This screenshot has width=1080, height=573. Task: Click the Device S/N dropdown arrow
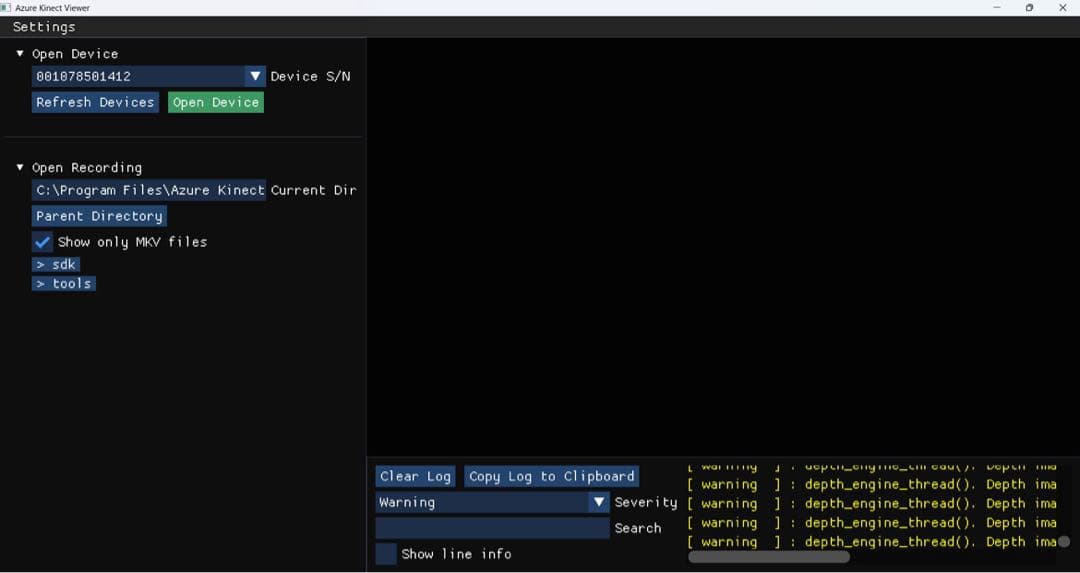pos(255,76)
